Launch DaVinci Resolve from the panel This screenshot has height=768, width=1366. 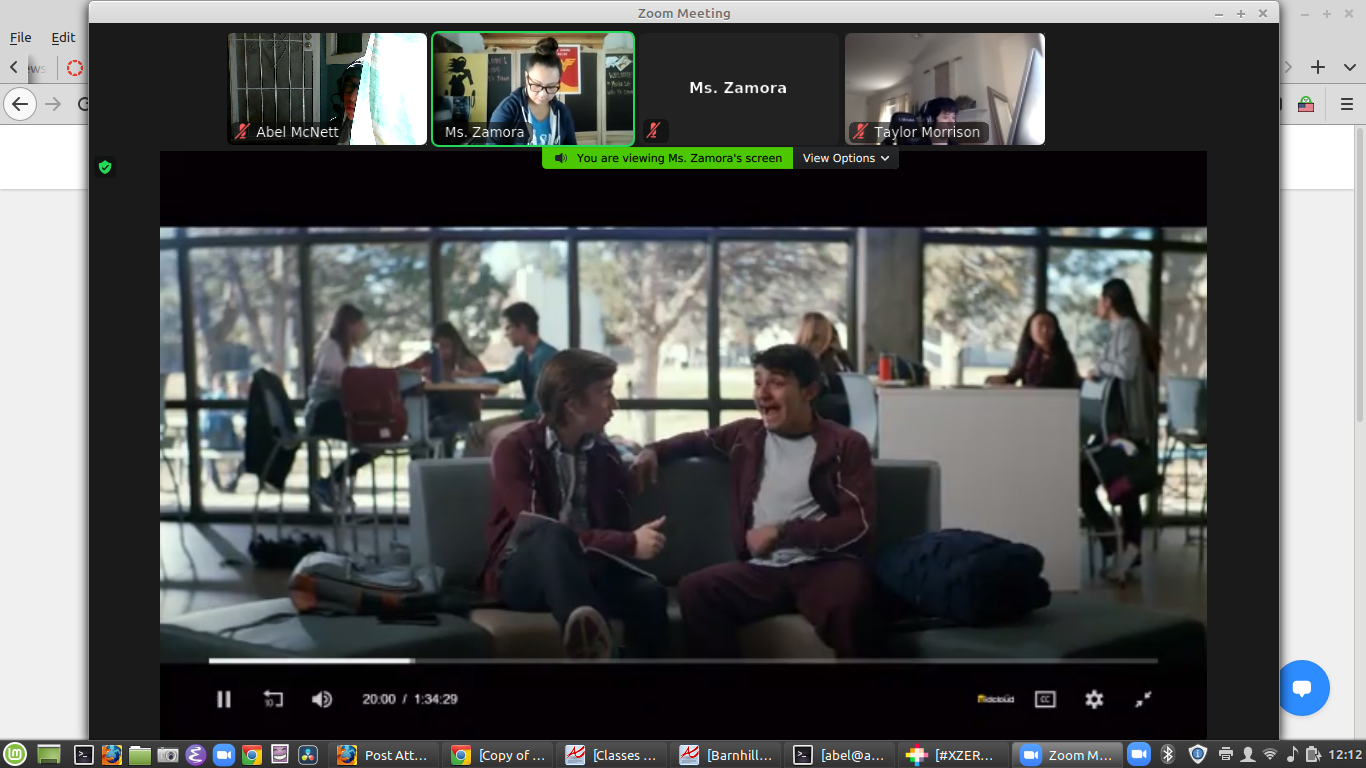coord(308,755)
